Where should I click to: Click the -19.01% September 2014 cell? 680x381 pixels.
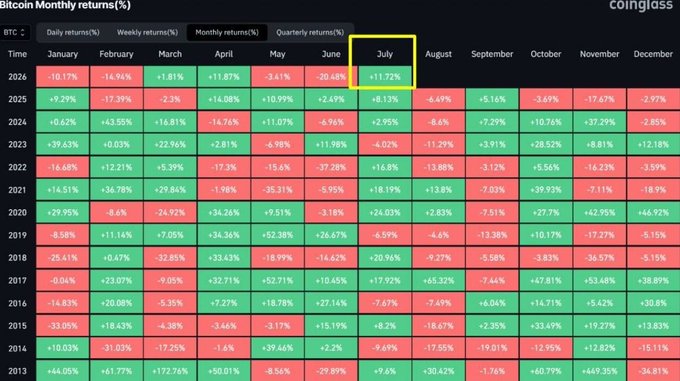click(x=492, y=348)
